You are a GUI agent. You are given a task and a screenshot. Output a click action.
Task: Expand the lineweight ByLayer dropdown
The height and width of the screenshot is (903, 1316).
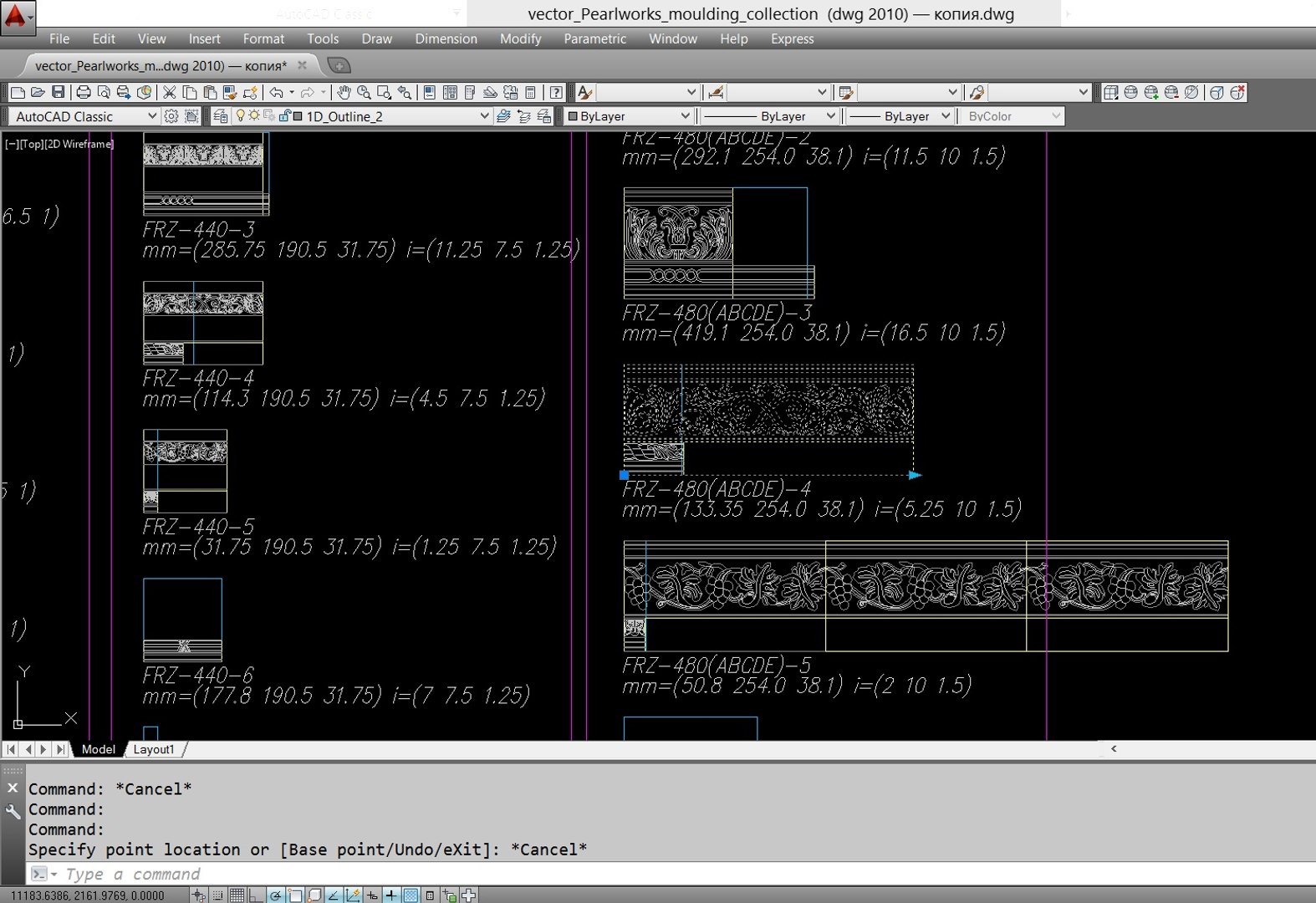click(x=946, y=116)
